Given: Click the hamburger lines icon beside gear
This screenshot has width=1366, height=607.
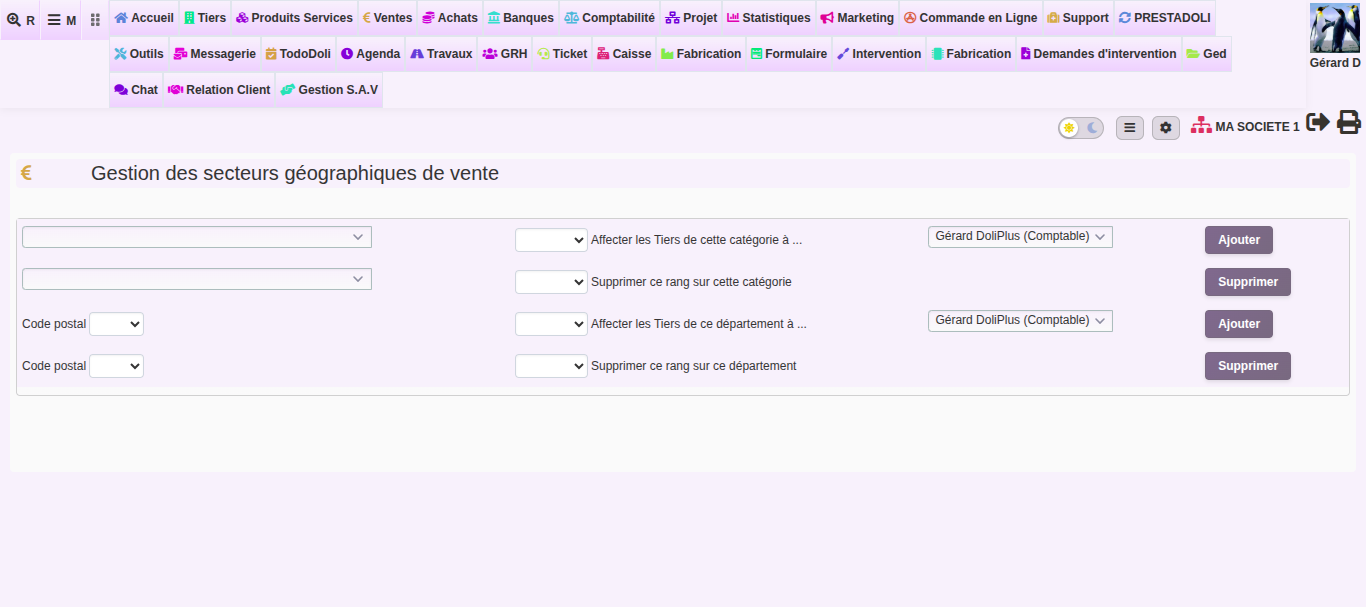Looking at the screenshot, I should 1130,128.
